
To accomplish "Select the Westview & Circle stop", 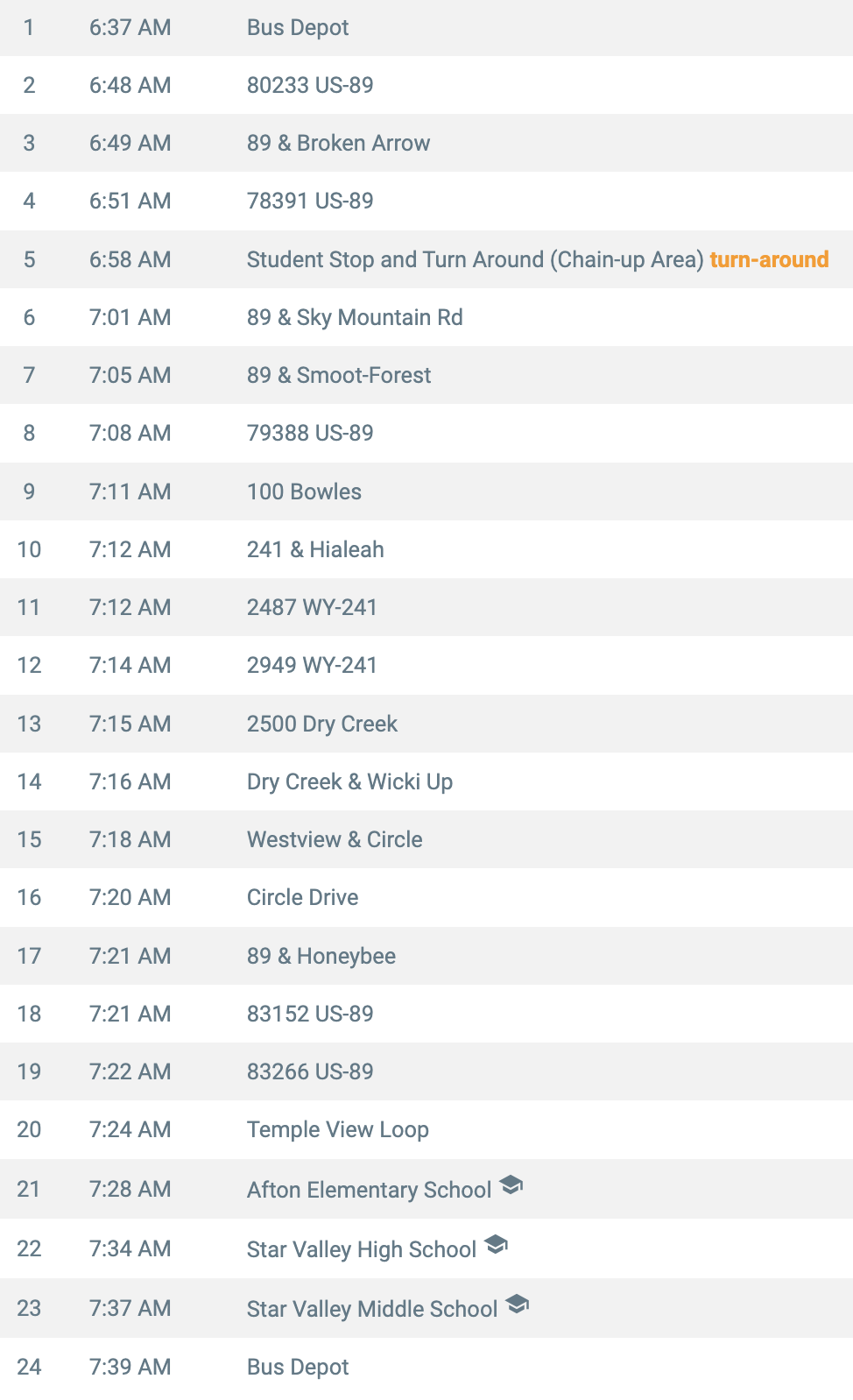I will pyautogui.click(x=426, y=839).
